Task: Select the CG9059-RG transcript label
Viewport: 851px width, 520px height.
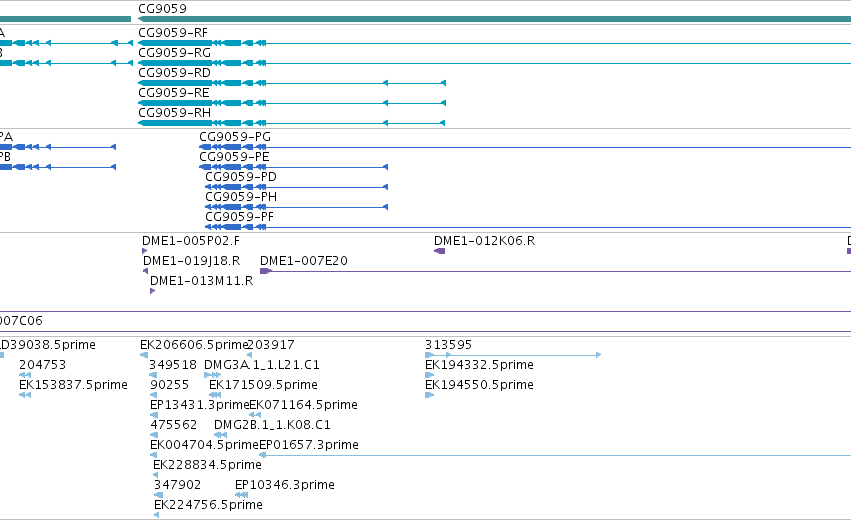Action: click(174, 53)
